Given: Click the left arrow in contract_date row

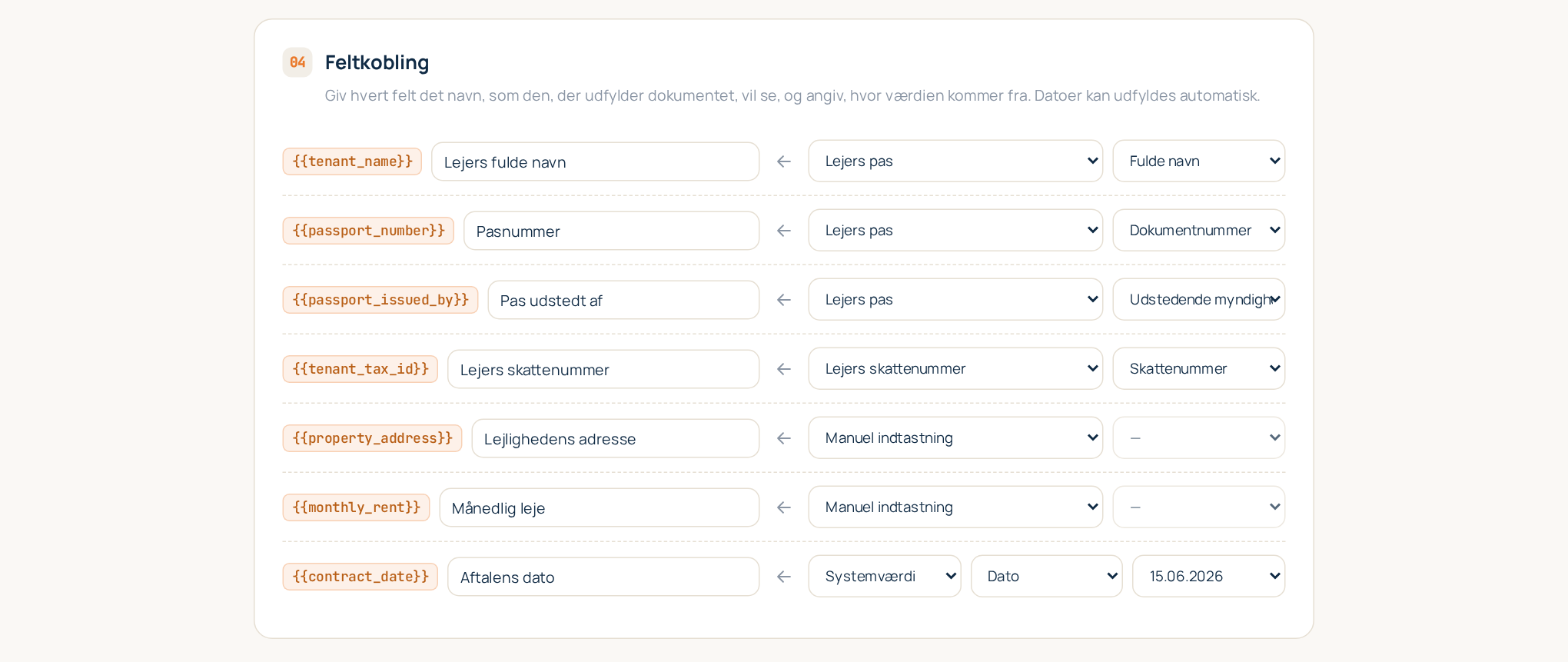Looking at the screenshot, I should coord(784,577).
